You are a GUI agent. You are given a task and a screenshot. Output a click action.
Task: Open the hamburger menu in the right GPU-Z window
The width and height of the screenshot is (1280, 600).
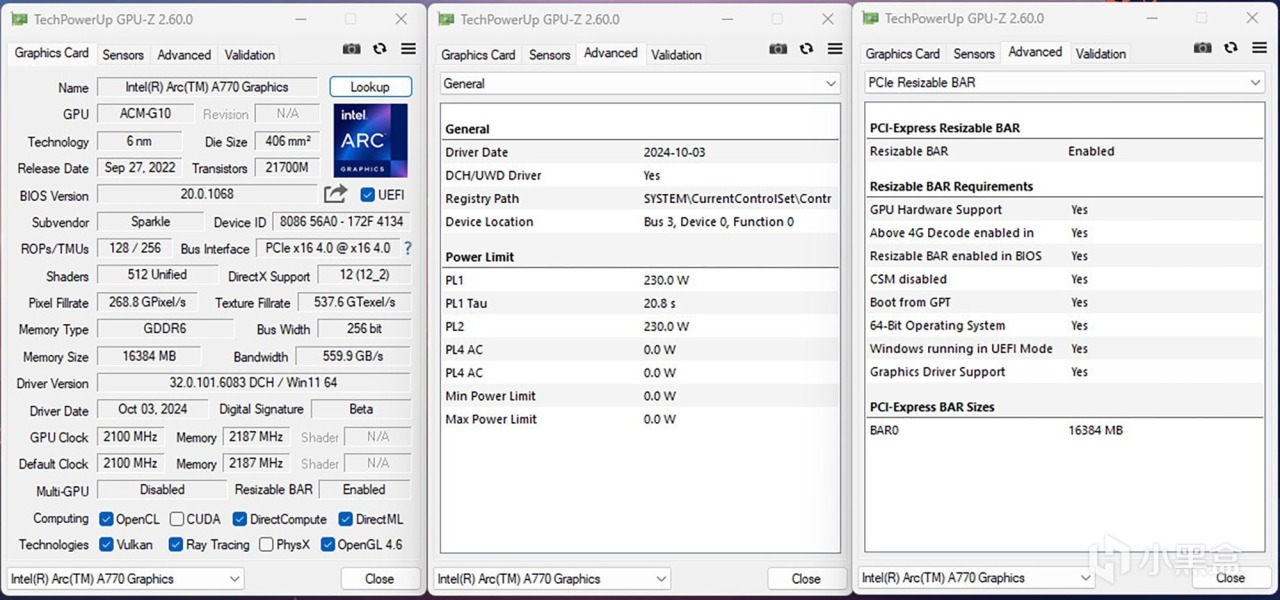[1260, 48]
